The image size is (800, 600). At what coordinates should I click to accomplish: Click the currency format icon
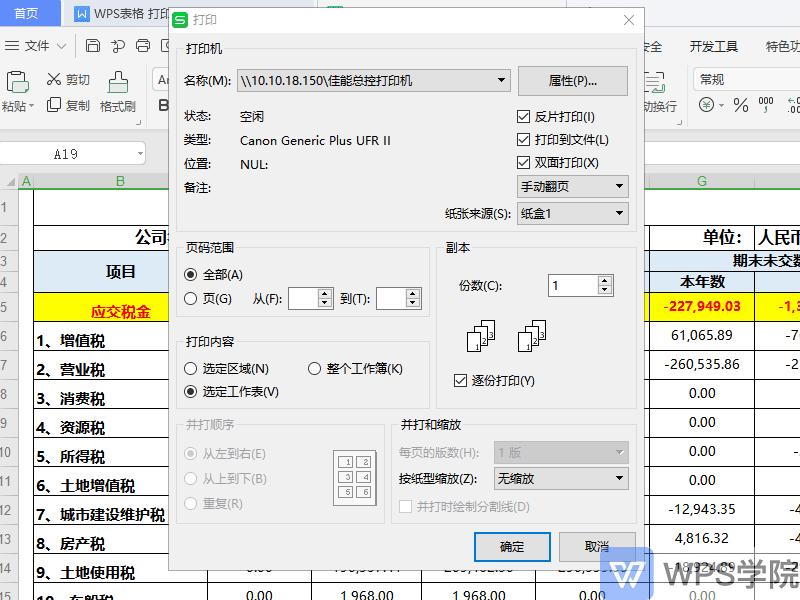click(x=707, y=104)
